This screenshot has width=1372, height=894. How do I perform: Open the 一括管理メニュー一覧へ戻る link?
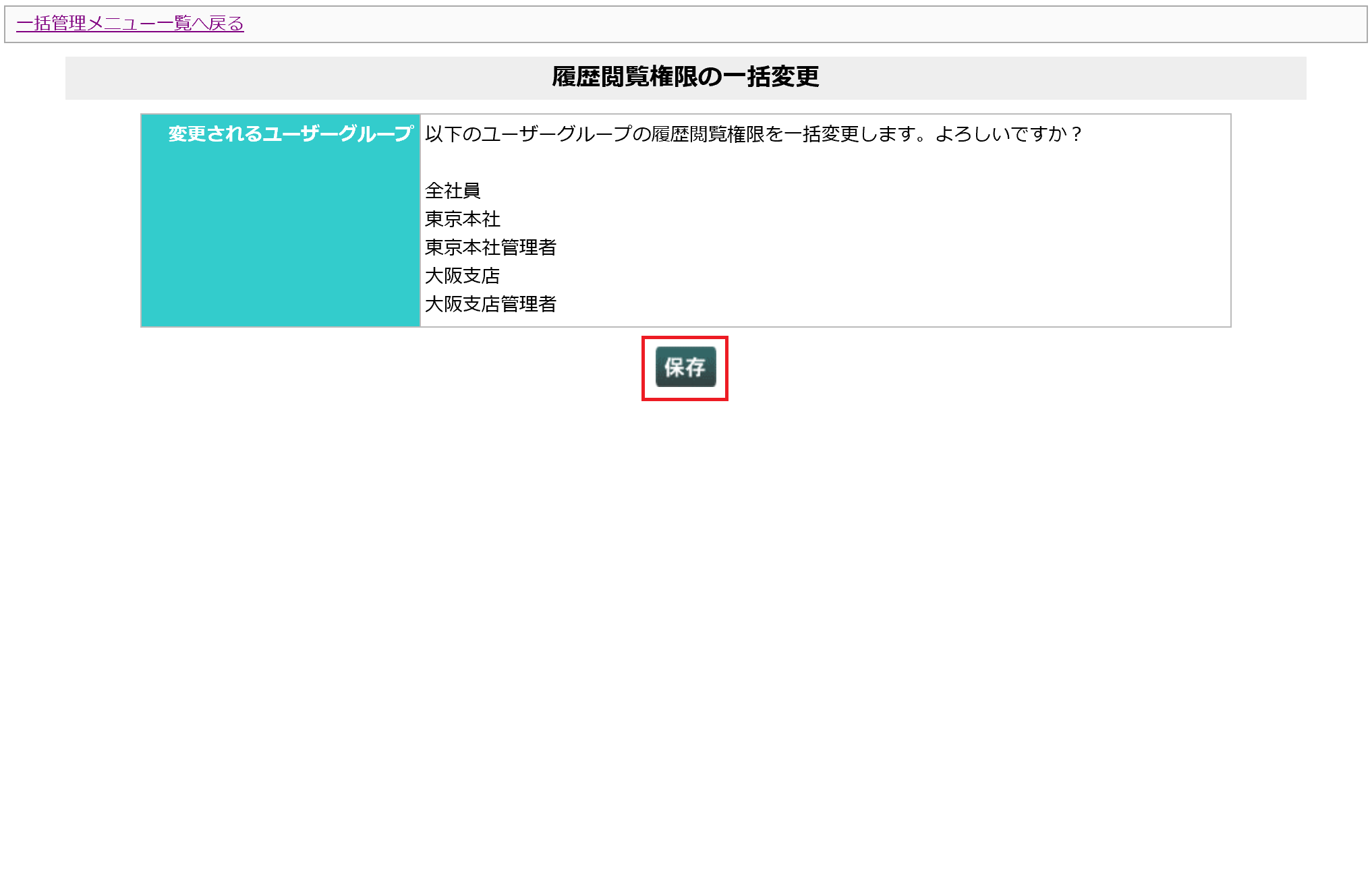pos(130,24)
